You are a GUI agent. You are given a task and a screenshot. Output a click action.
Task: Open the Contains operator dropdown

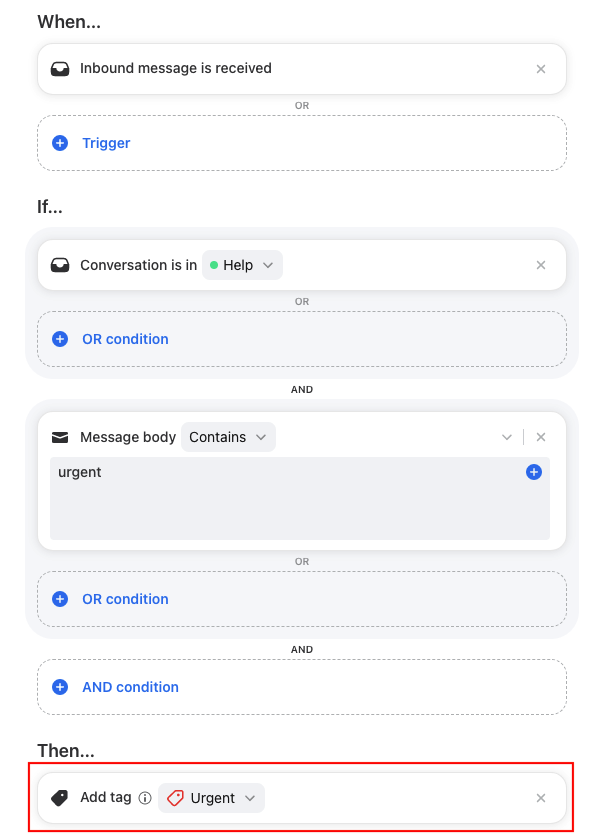[x=228, y=437]
